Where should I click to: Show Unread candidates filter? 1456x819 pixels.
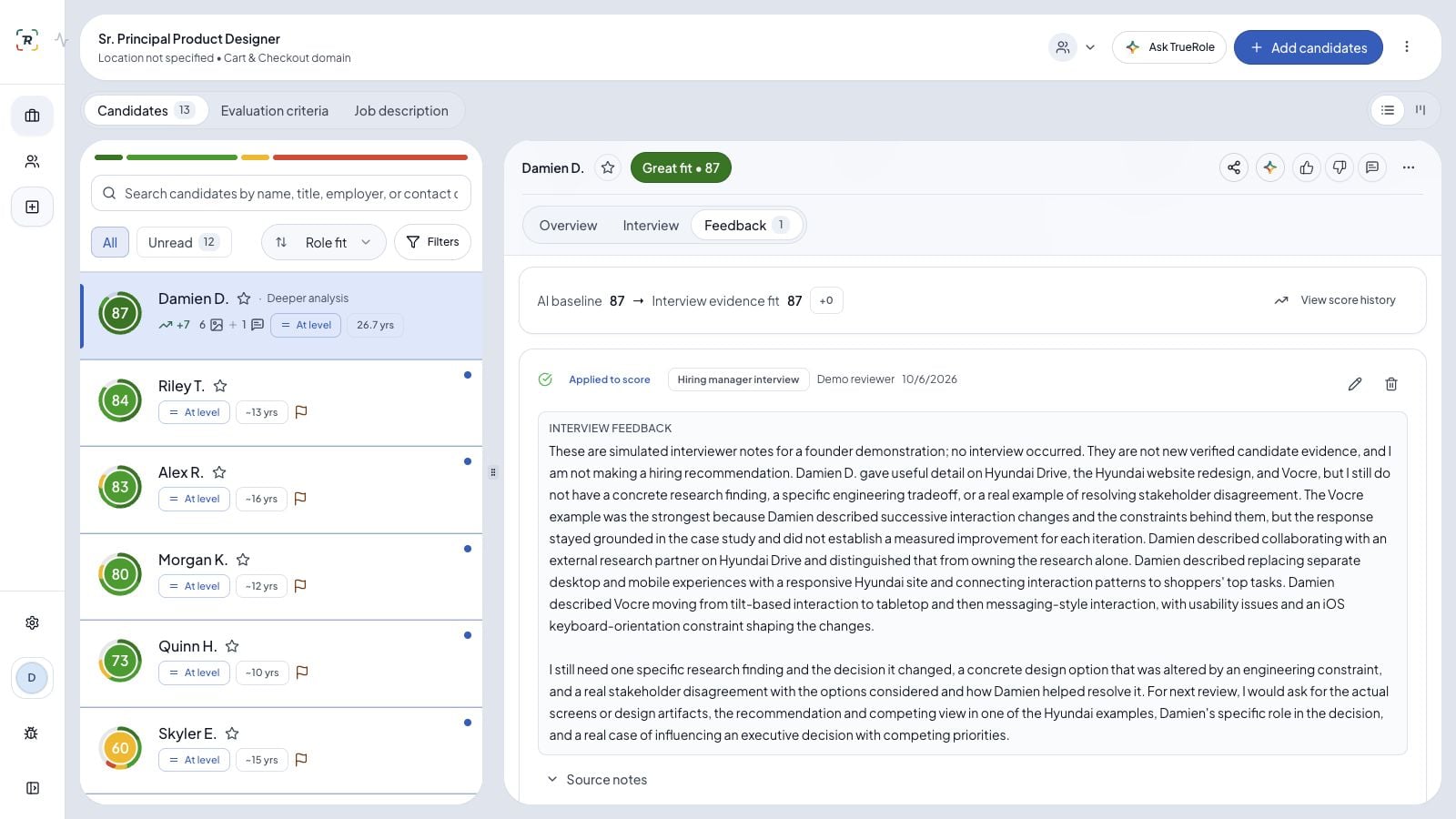pos(184,242)
